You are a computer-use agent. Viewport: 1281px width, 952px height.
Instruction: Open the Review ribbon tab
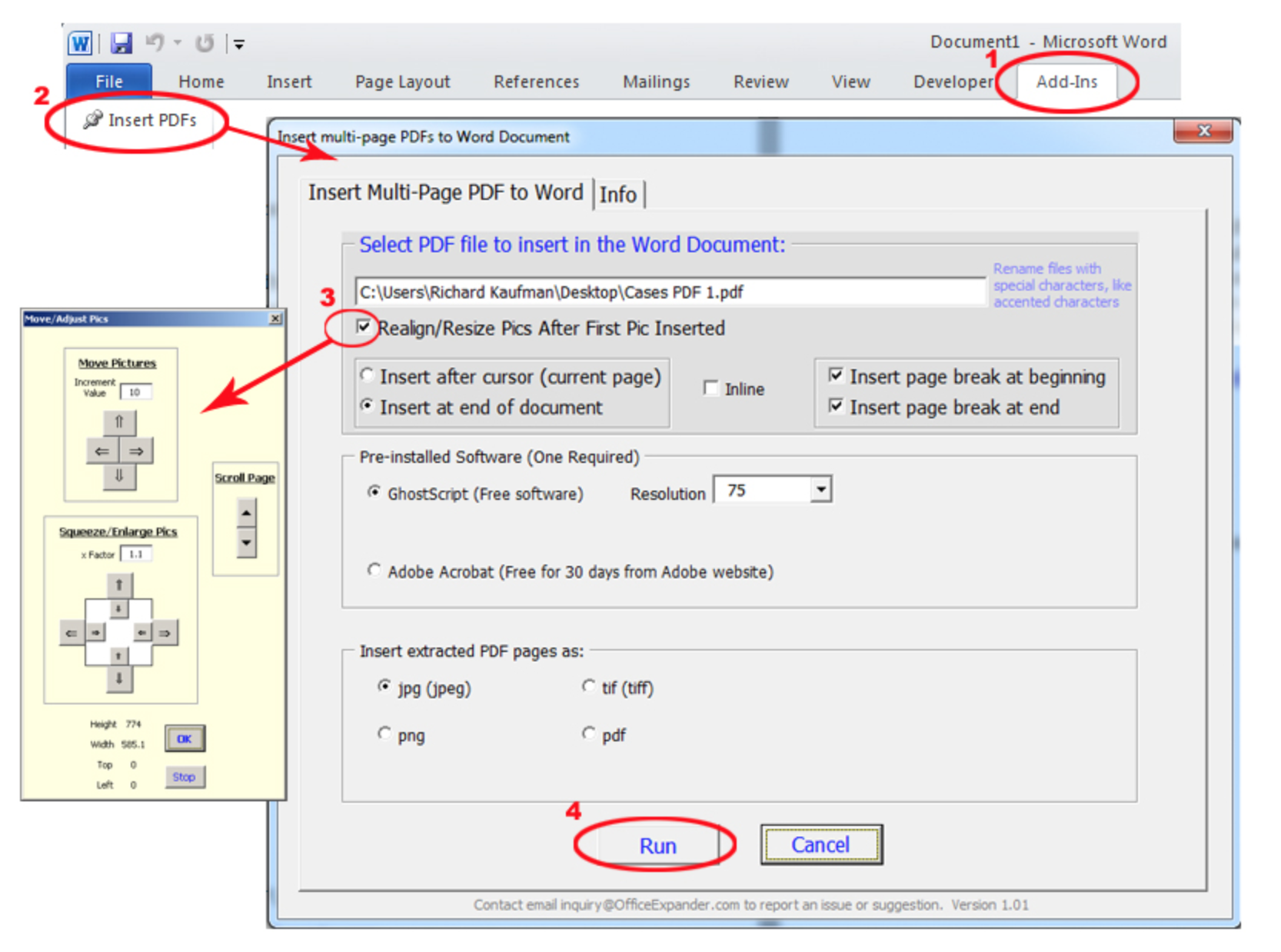click(760, 82)
